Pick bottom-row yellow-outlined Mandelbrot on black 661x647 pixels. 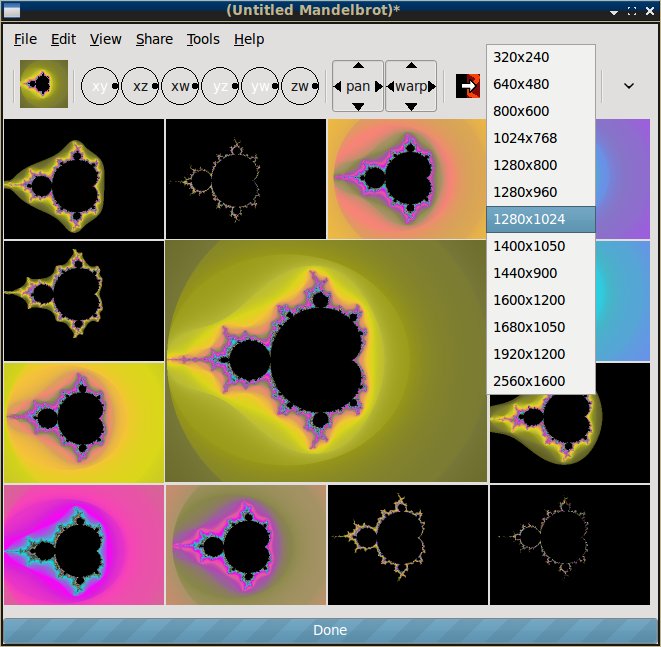pyautogui.click(x=408, y=545)
